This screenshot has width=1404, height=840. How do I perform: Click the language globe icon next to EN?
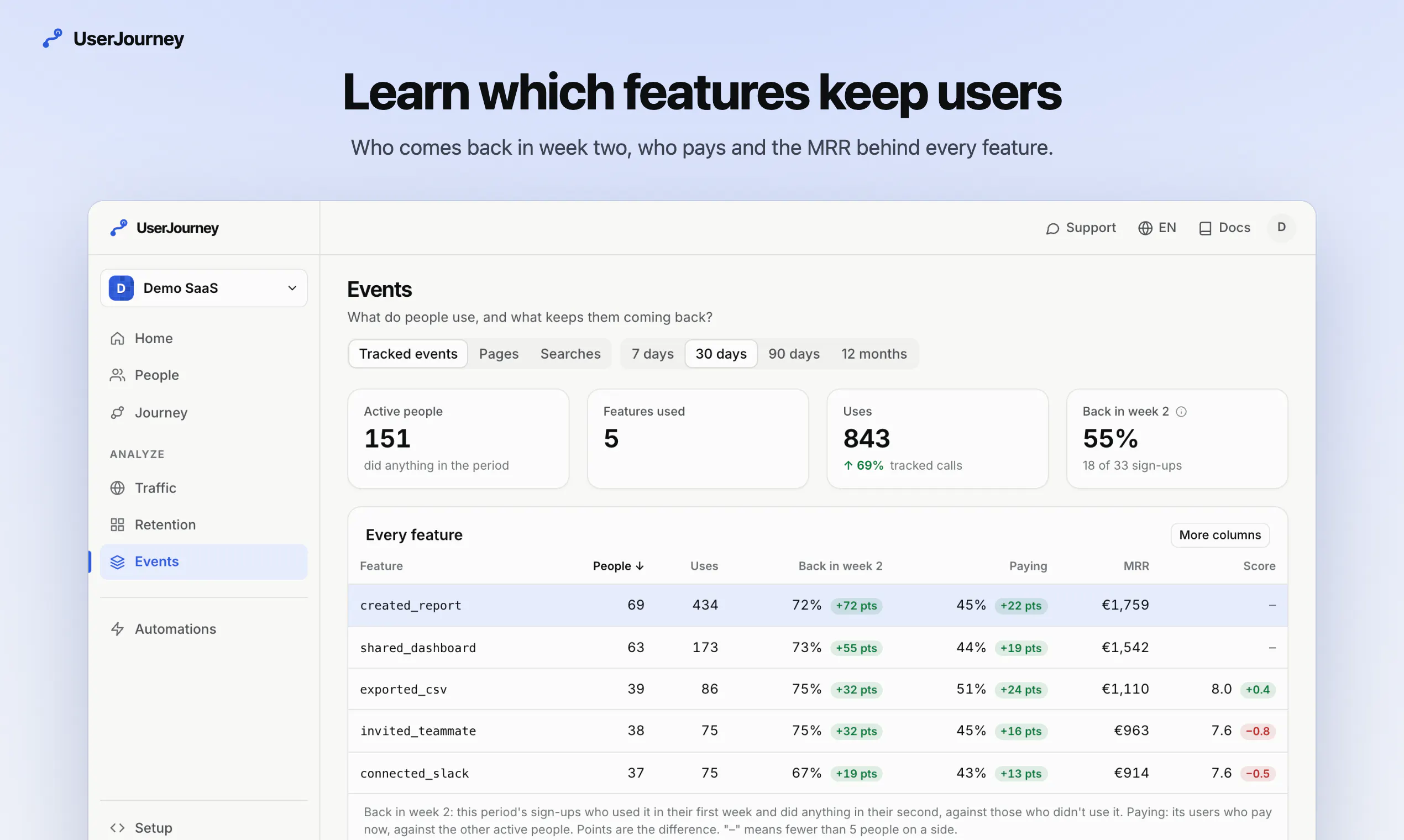pos(1145,228)
